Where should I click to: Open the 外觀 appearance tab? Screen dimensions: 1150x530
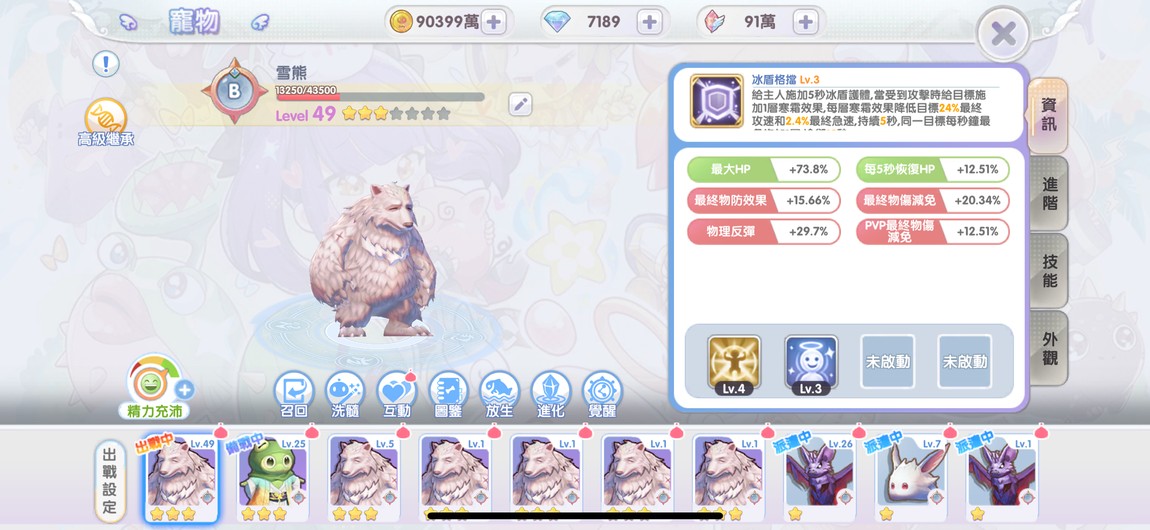pos(1049,347)
